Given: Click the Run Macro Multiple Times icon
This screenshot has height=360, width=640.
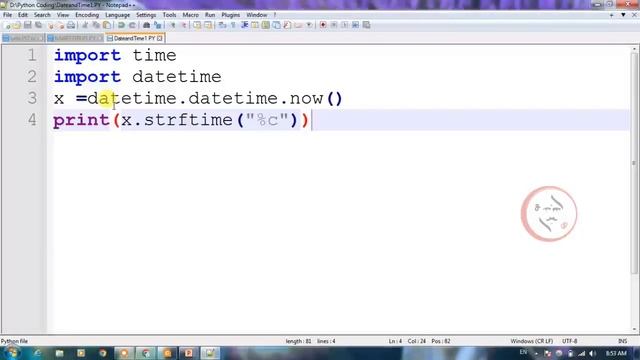Looking at the screenshot, I should [356, 25].
